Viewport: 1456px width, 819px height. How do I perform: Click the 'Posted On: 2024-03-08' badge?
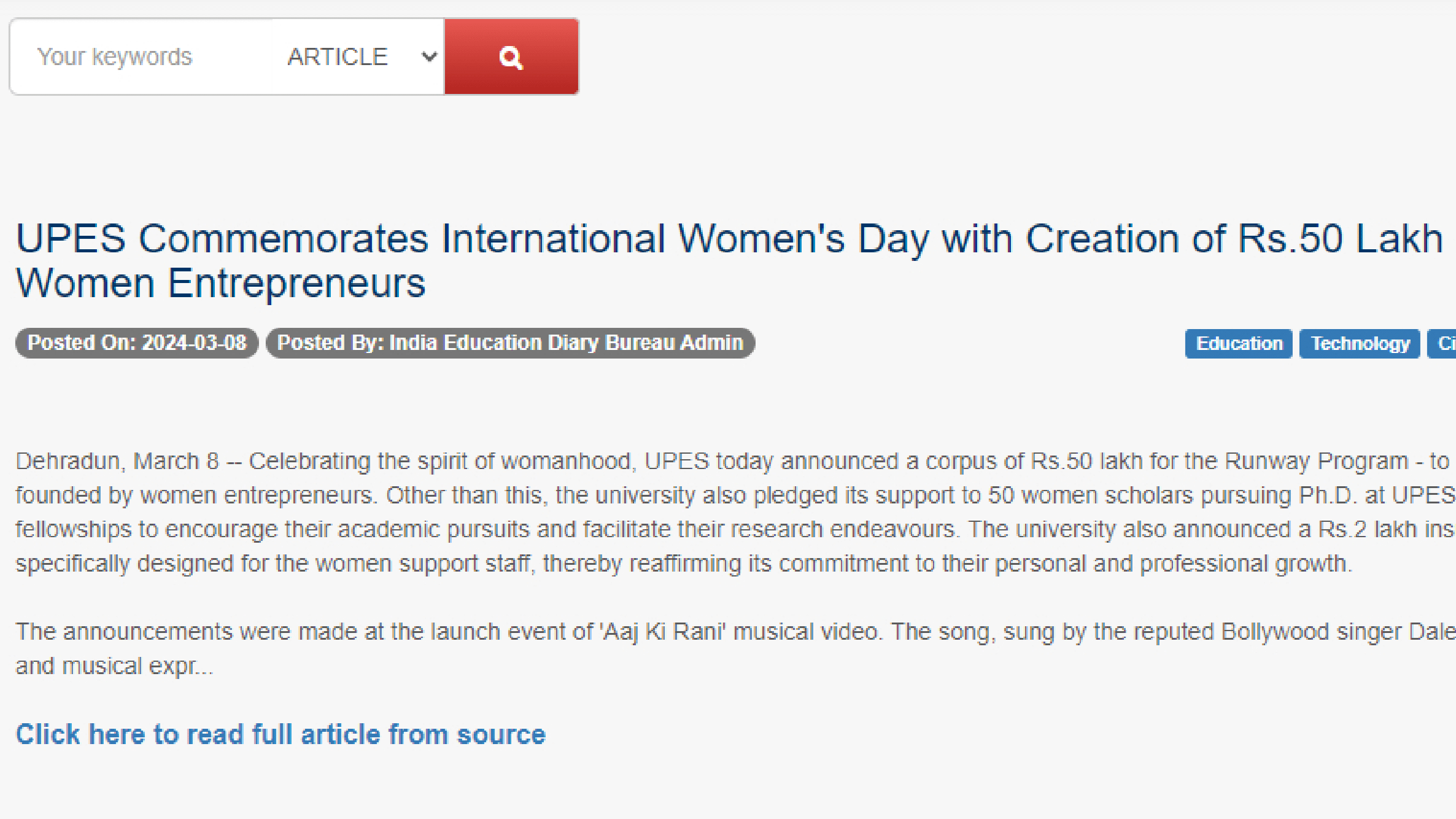[137, 343]
